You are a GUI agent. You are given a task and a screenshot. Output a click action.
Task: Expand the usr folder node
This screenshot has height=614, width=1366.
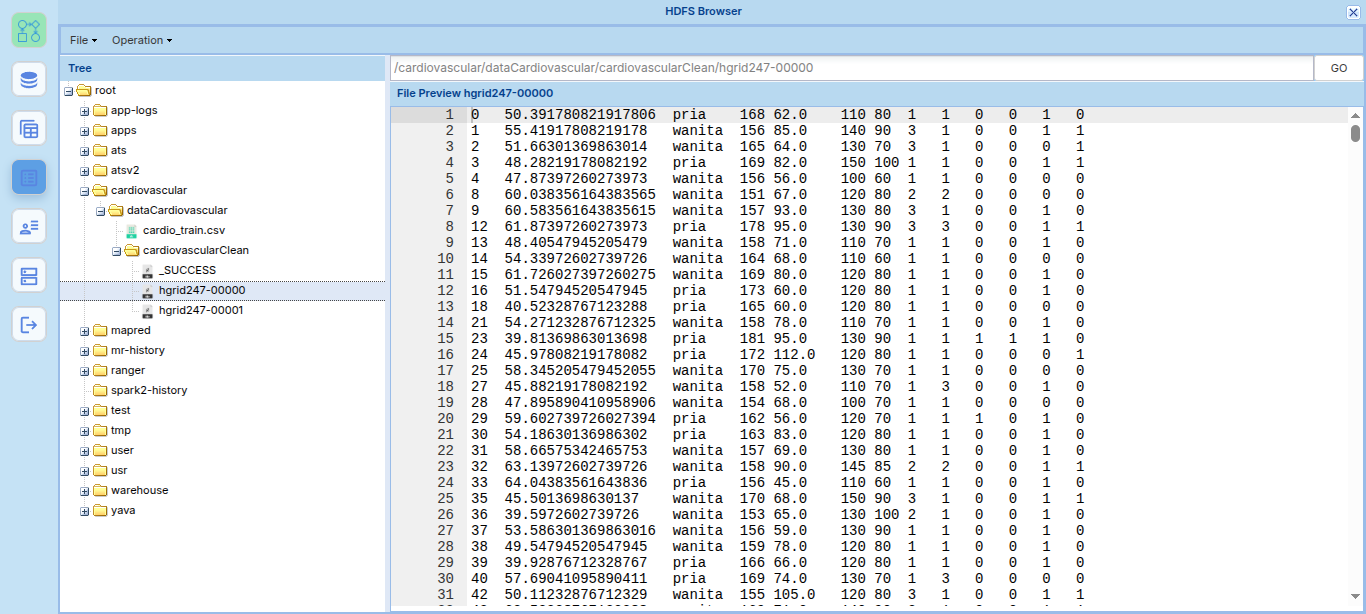coord(85,471)
